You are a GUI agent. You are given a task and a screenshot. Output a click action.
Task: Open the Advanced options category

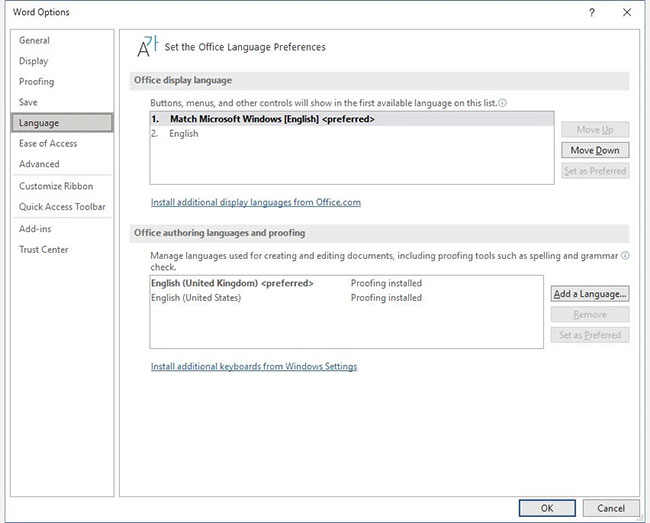pyautogui.click(x=62, y=164)
